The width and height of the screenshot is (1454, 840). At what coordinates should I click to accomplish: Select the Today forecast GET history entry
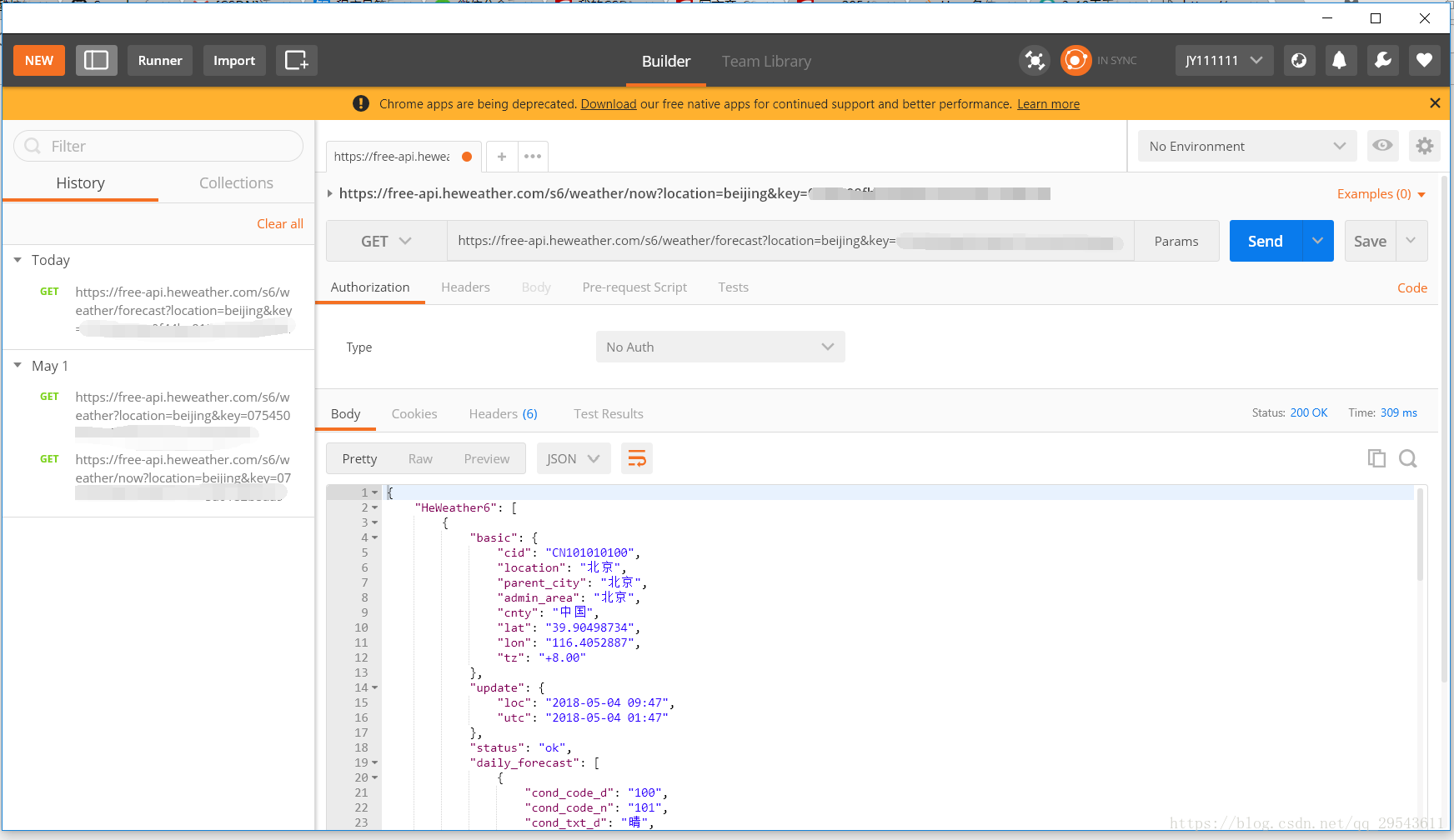click(x=158, y=310)
